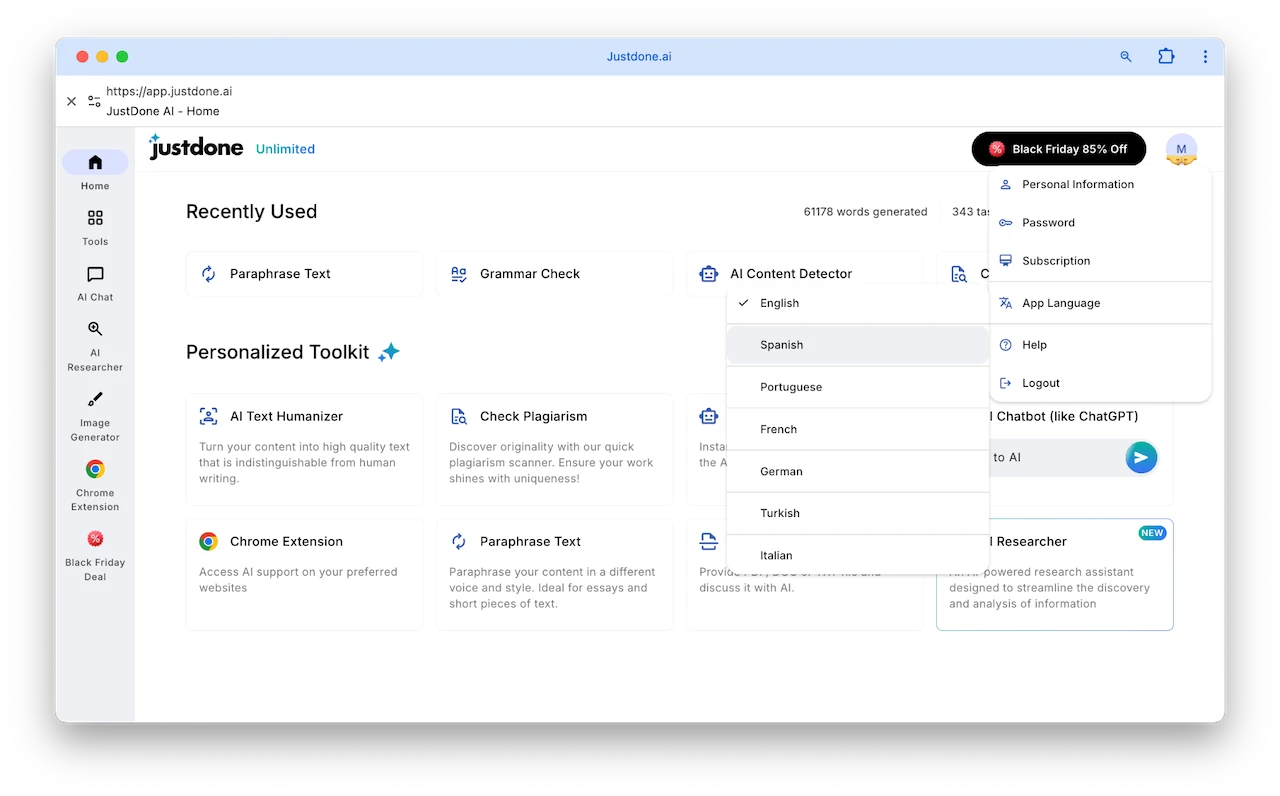
Task: Click Black Friday 85% Off button
Action: 1058,149
